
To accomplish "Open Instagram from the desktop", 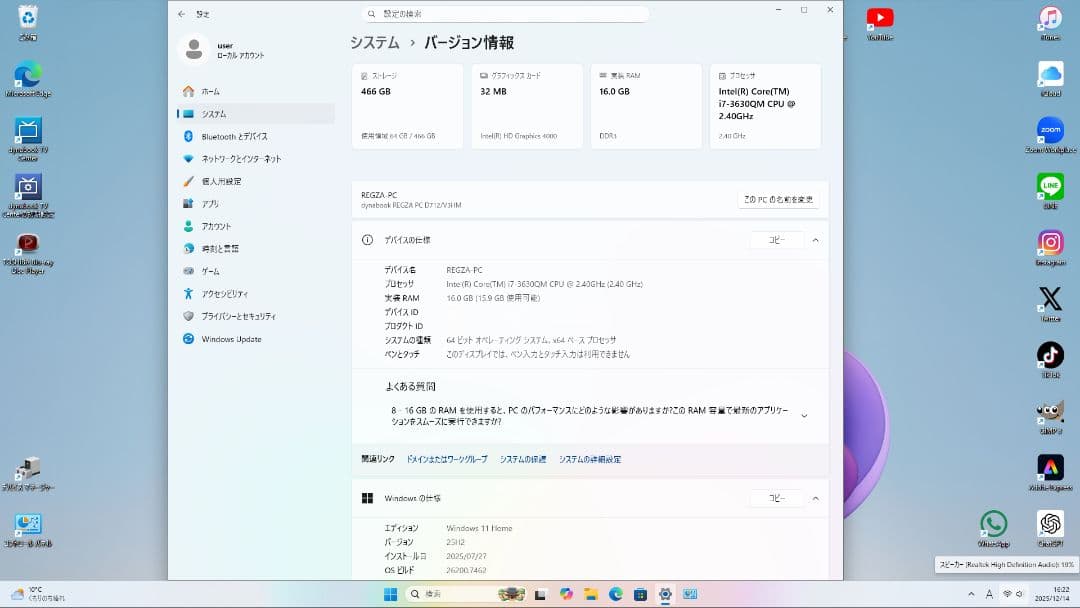I will pyautogui.click(x=1051, y=243).
